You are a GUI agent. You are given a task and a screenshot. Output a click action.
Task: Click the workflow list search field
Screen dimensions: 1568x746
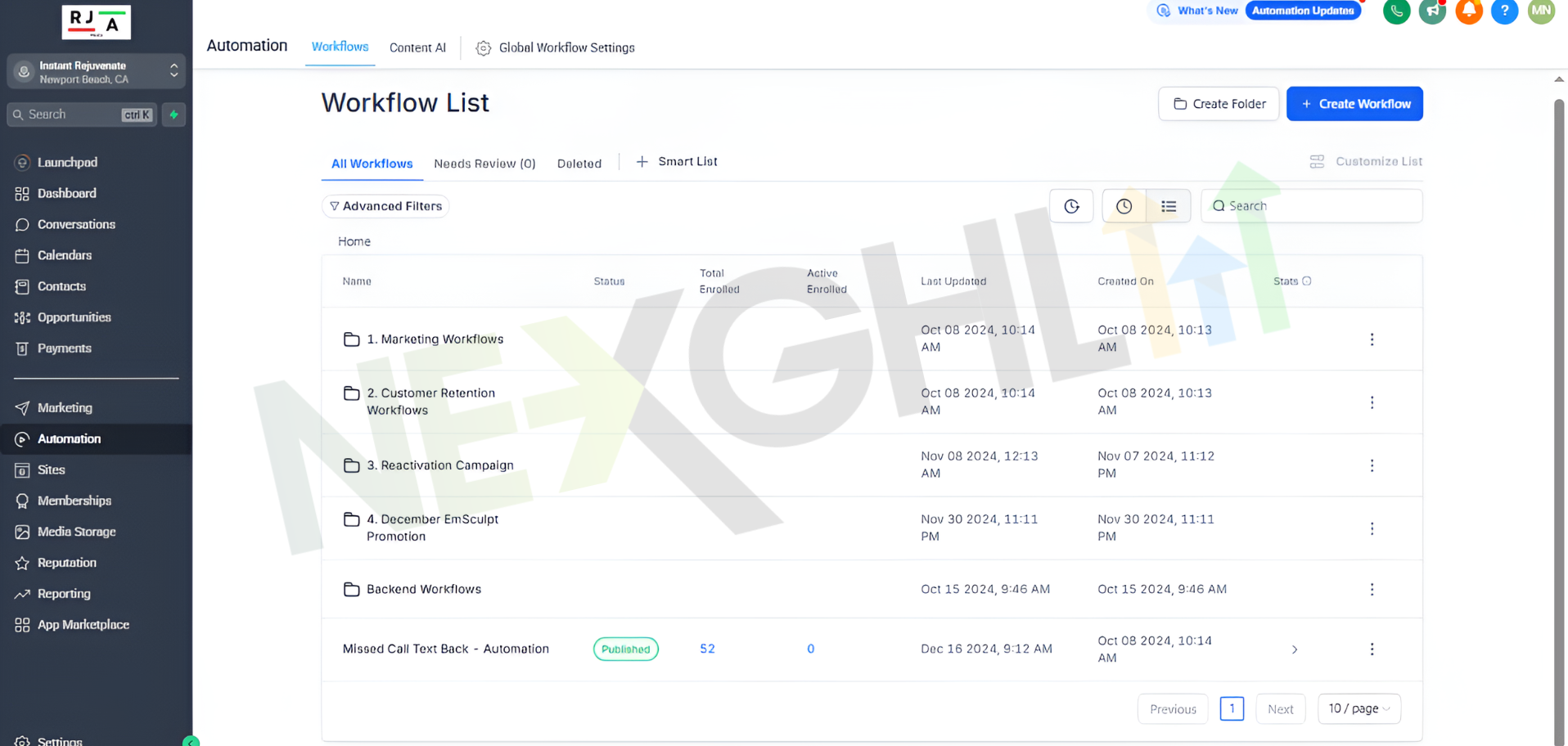[1318, 206]
